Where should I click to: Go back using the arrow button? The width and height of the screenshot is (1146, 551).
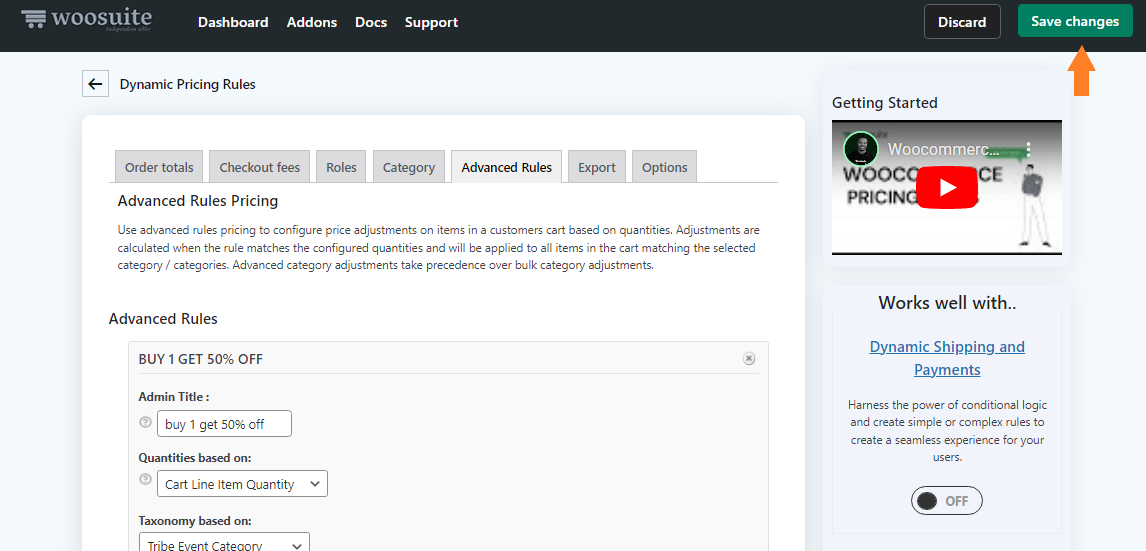click(x=95, y=84)
